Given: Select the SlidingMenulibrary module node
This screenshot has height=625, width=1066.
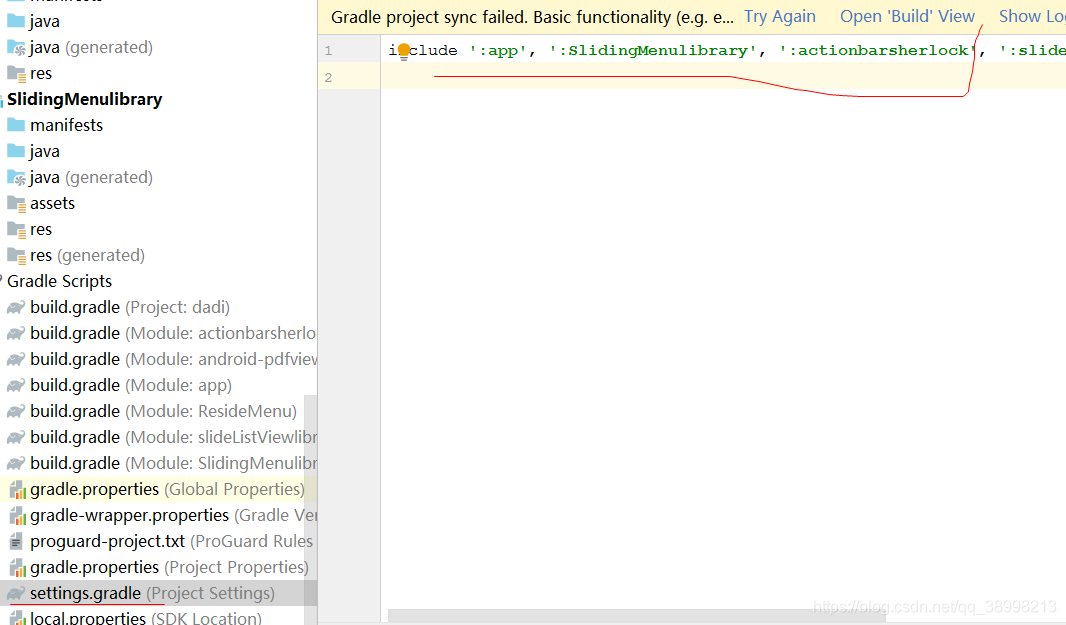Looking at the screenshot, I should point(84,99).
